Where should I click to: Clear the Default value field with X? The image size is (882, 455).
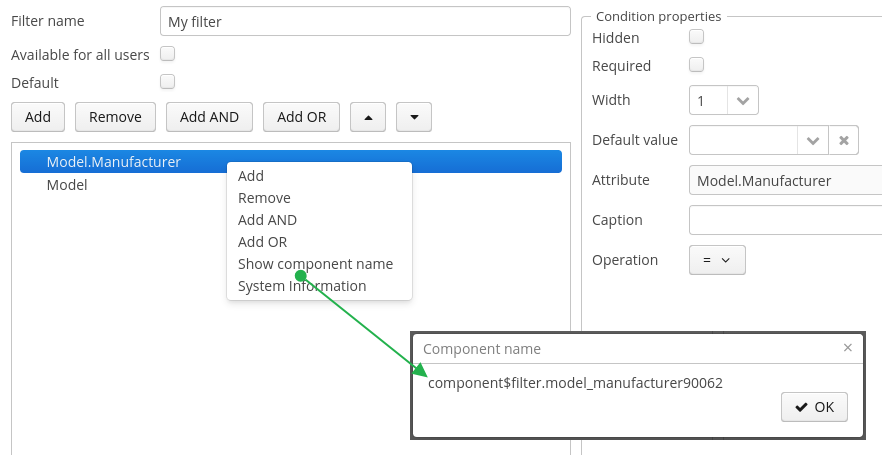844,140
